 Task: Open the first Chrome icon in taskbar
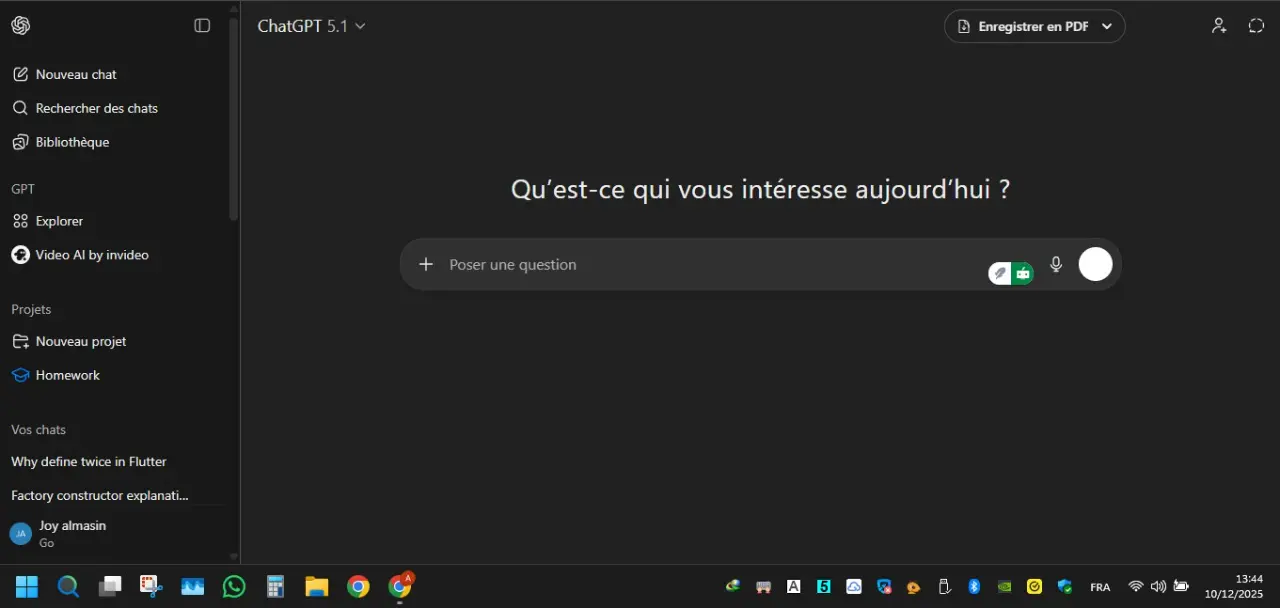click(358, 586)
